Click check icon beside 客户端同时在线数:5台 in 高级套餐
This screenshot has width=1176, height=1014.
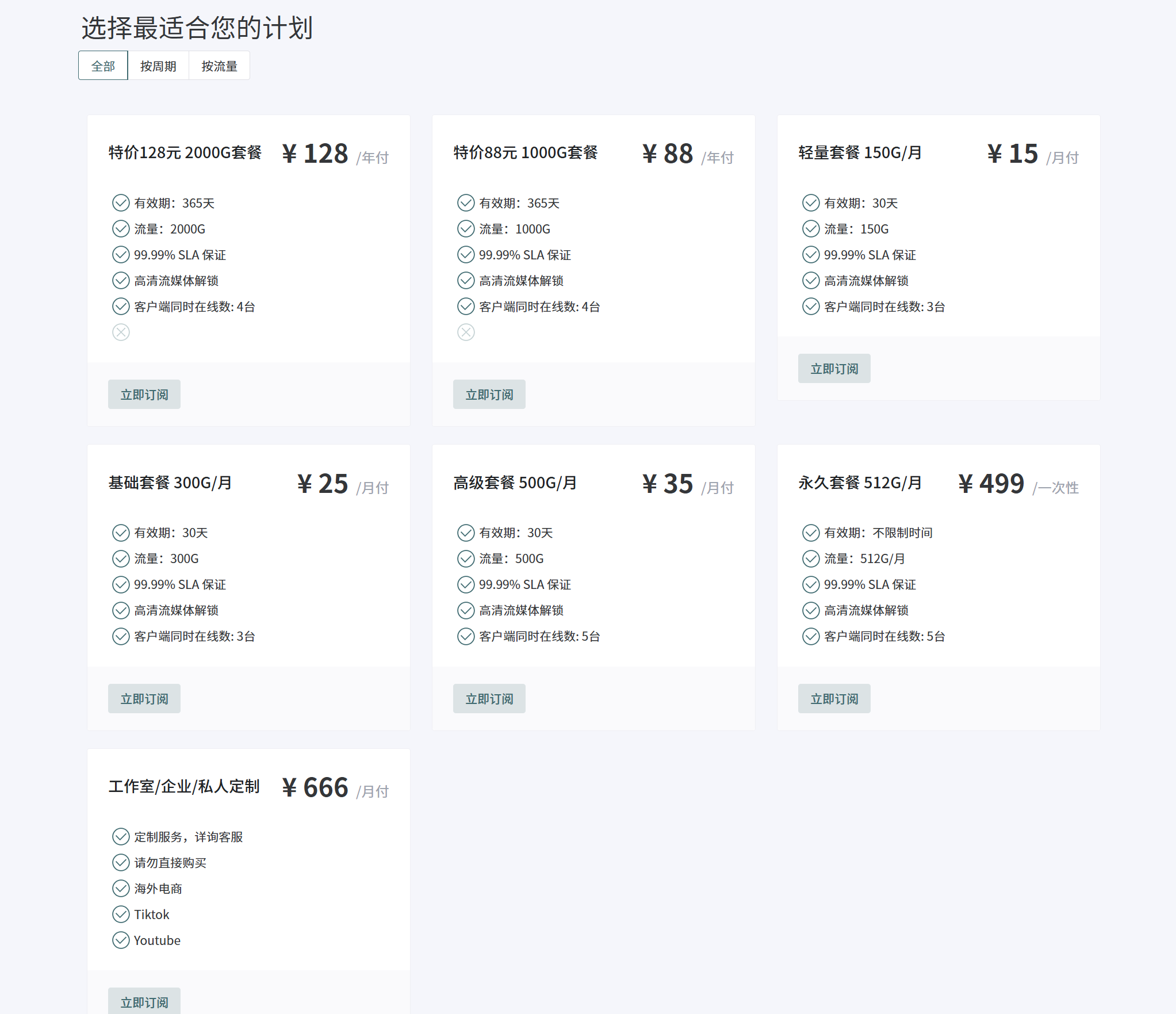[466, 636]
